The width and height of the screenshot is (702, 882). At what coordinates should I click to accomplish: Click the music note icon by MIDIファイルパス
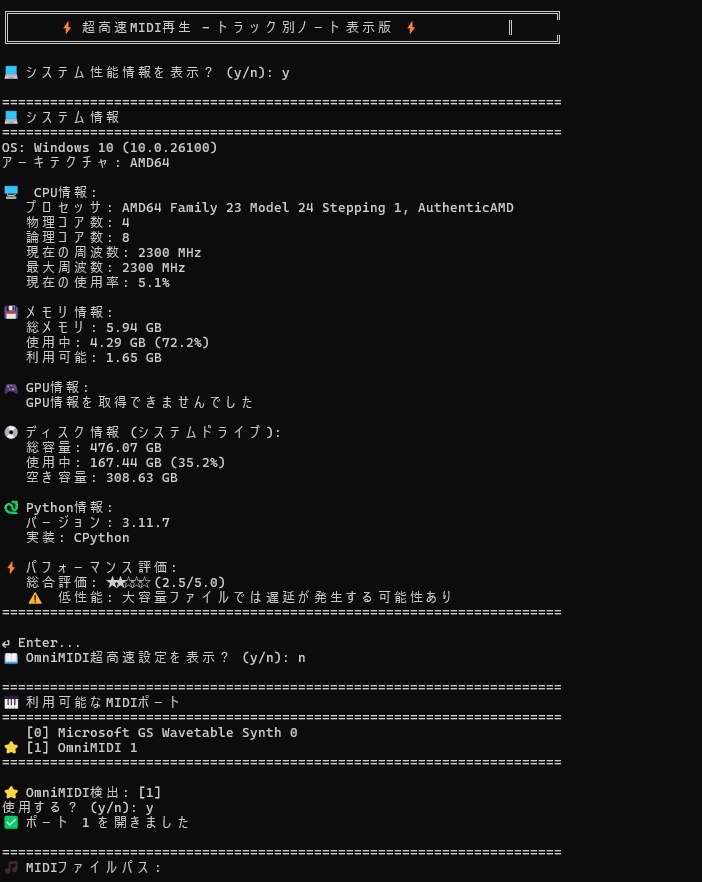(x=11, y=867)
